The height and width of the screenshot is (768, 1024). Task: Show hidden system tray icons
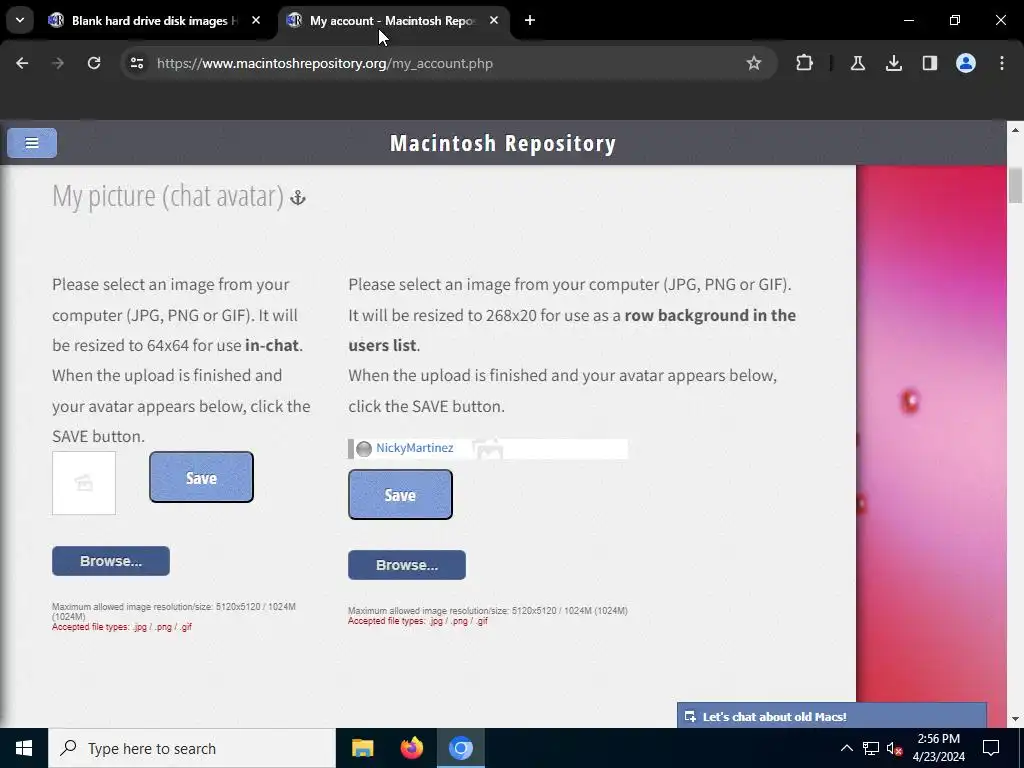click(x=846, y=748)
